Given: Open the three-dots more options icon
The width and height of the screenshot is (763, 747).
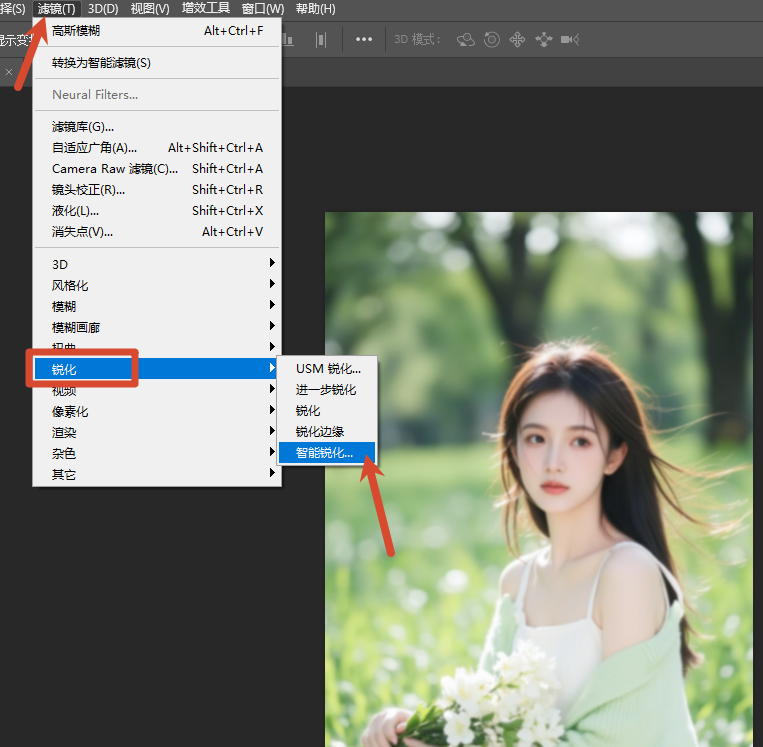Looking at the screenshot, I should point(364,40).
